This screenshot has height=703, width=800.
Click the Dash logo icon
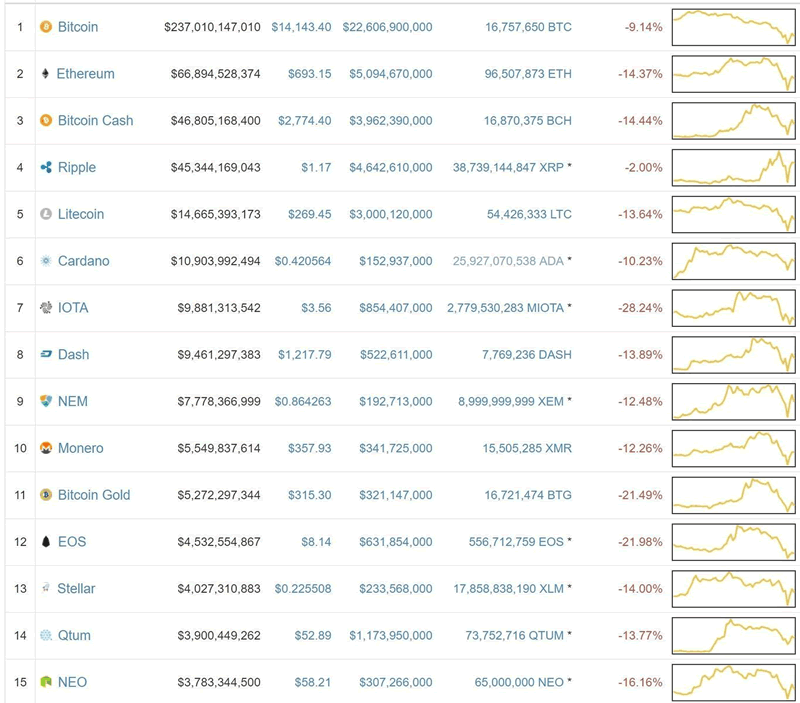(45, 354)
